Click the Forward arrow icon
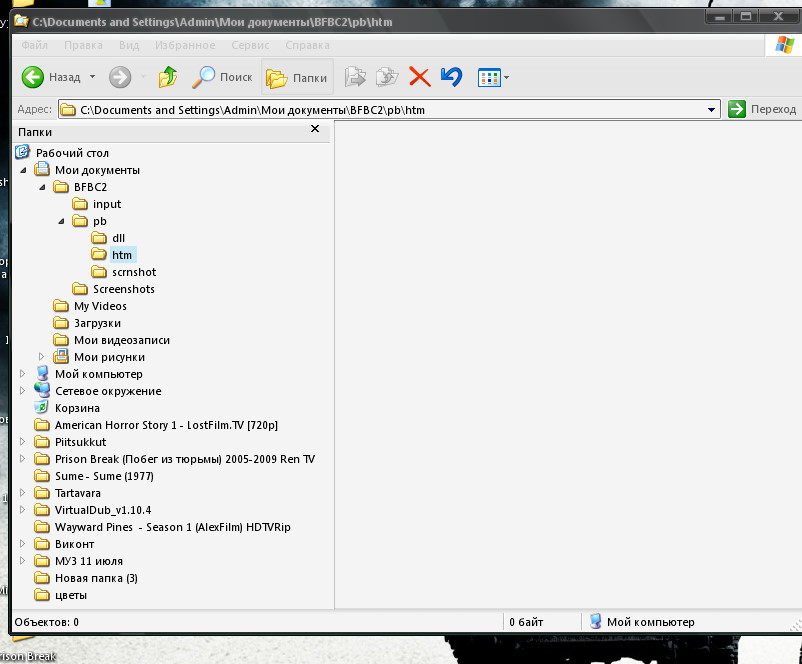The width and height of the screenshot is (802, 664). (x=120, y=77)
